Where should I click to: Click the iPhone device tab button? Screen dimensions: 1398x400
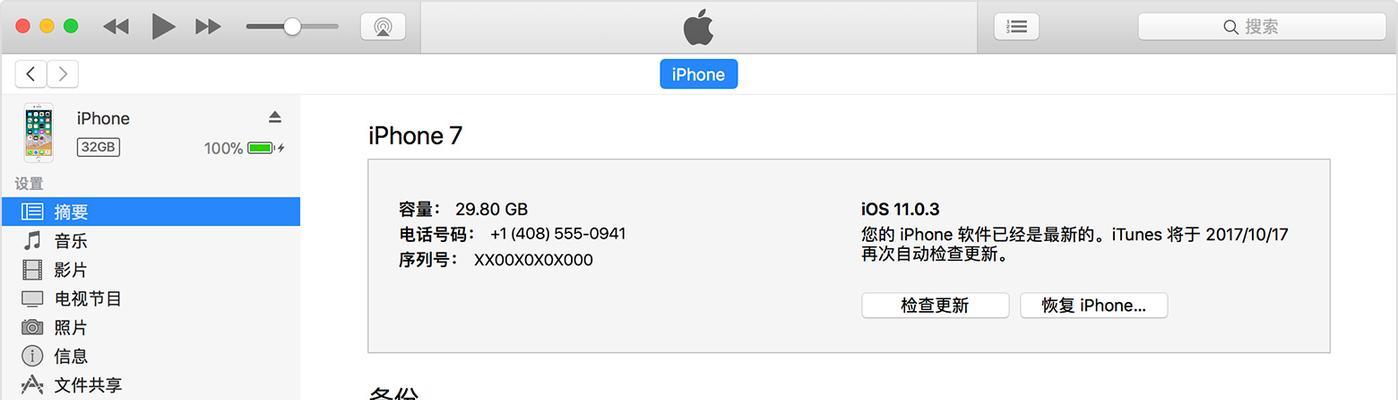(x=698, y=74)
